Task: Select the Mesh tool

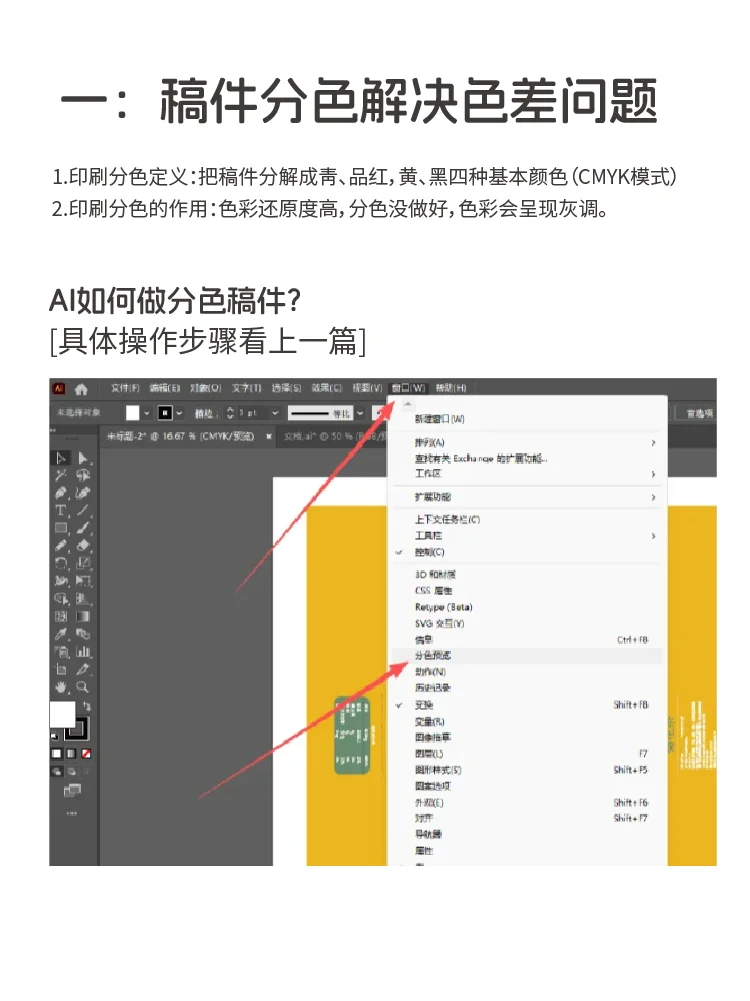Action: point(61,617)
